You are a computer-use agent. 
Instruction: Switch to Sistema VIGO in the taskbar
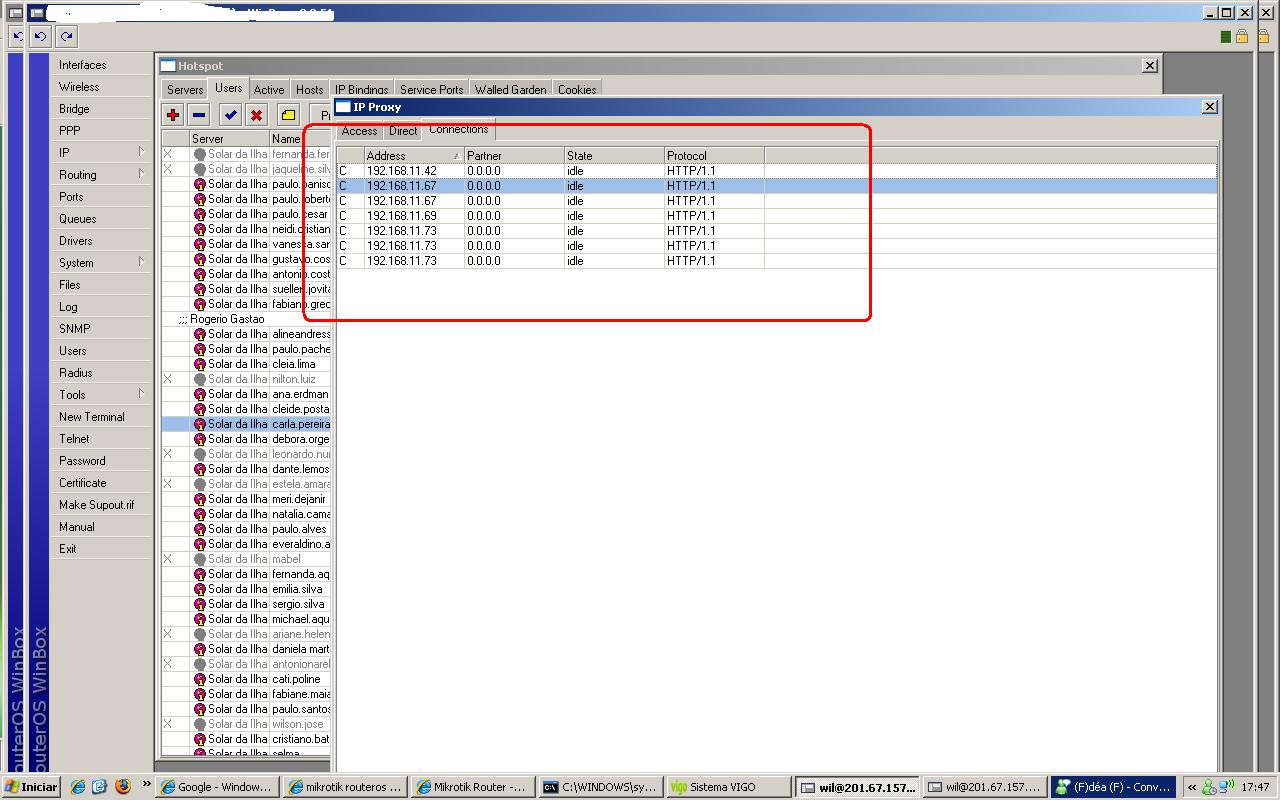click(727, 787)
